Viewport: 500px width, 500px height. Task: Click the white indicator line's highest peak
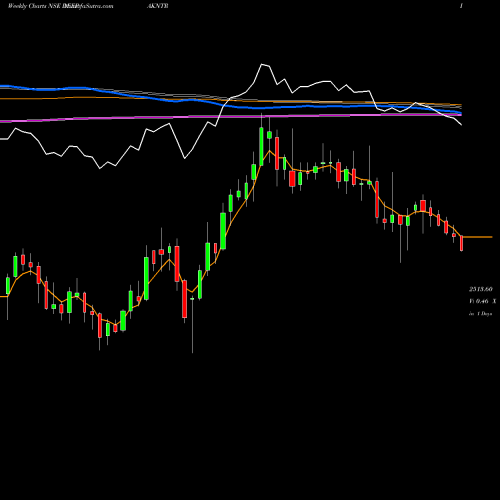coord(262,64)
